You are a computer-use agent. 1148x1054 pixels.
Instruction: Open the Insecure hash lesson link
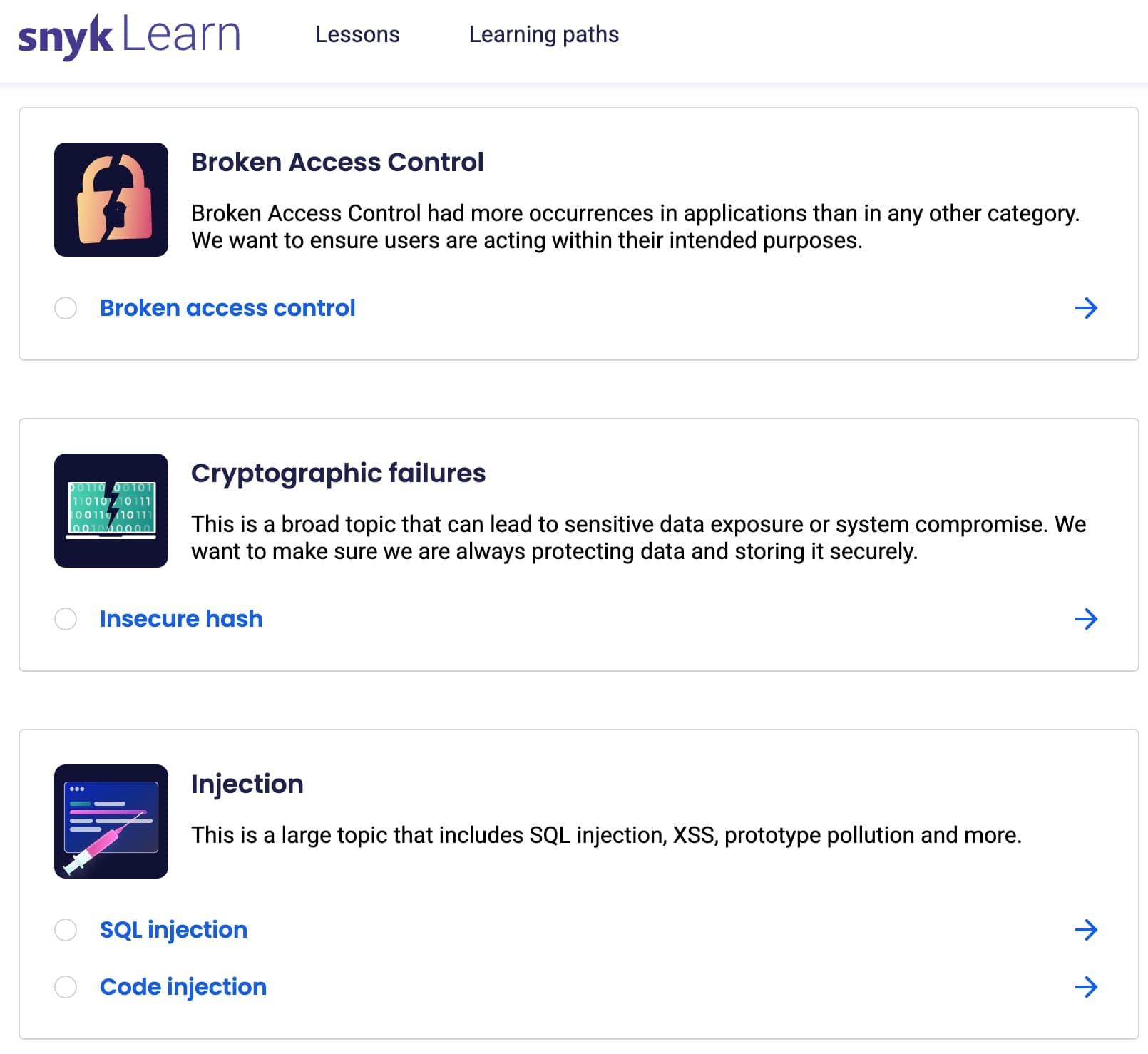click(181, 619)
